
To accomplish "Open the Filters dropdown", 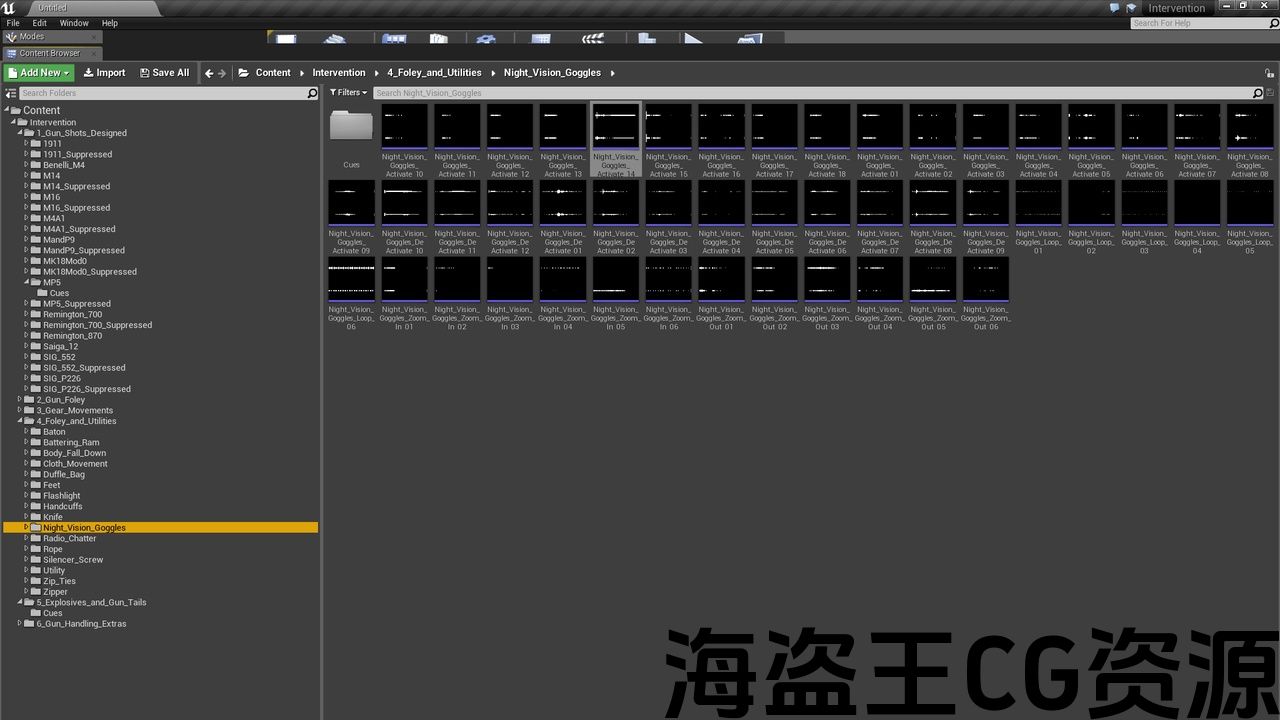I will pyautogui.click(x=349, y=93).
